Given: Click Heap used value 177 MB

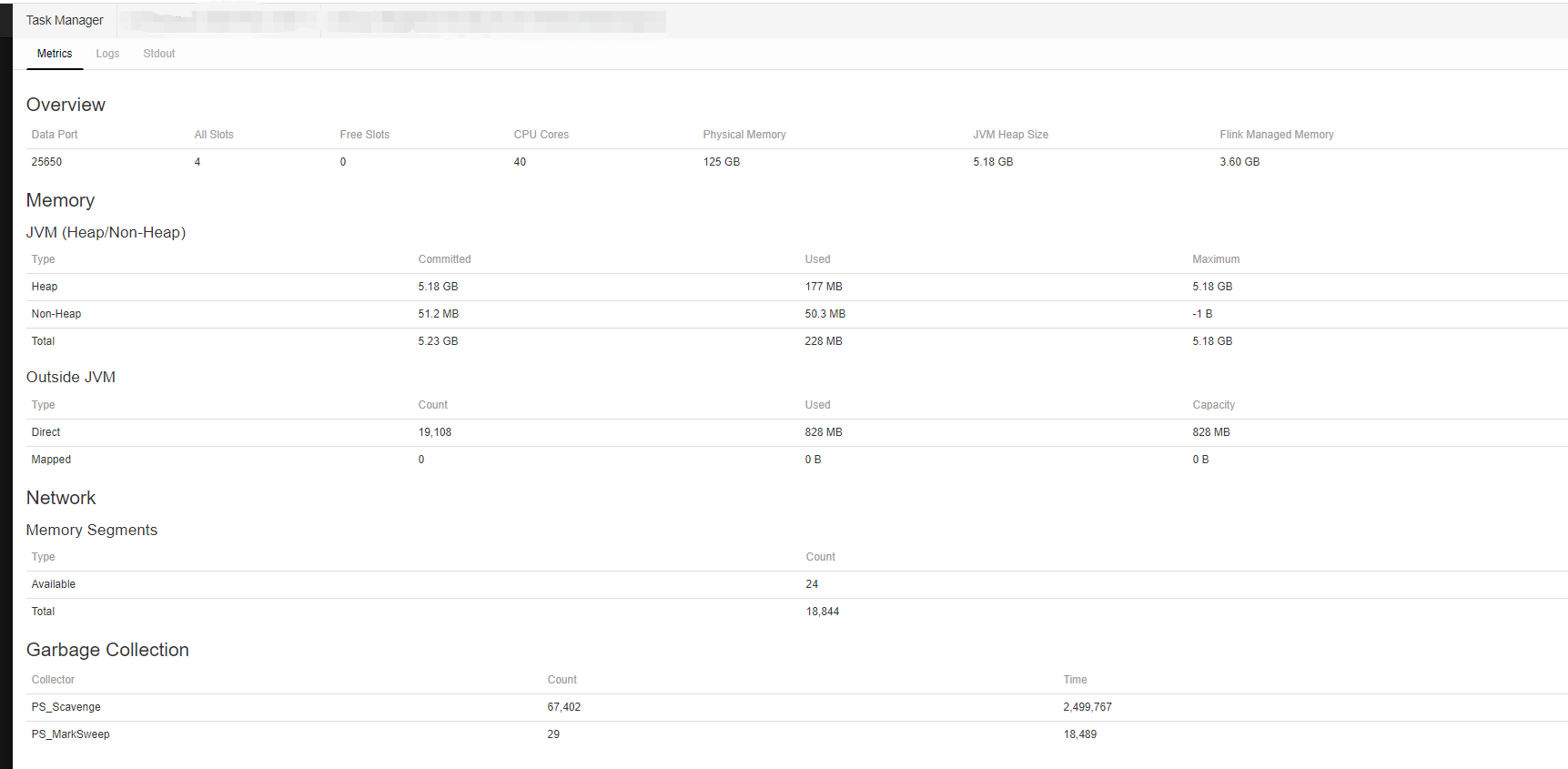Looking at the screenshot, I should (824, 287).
